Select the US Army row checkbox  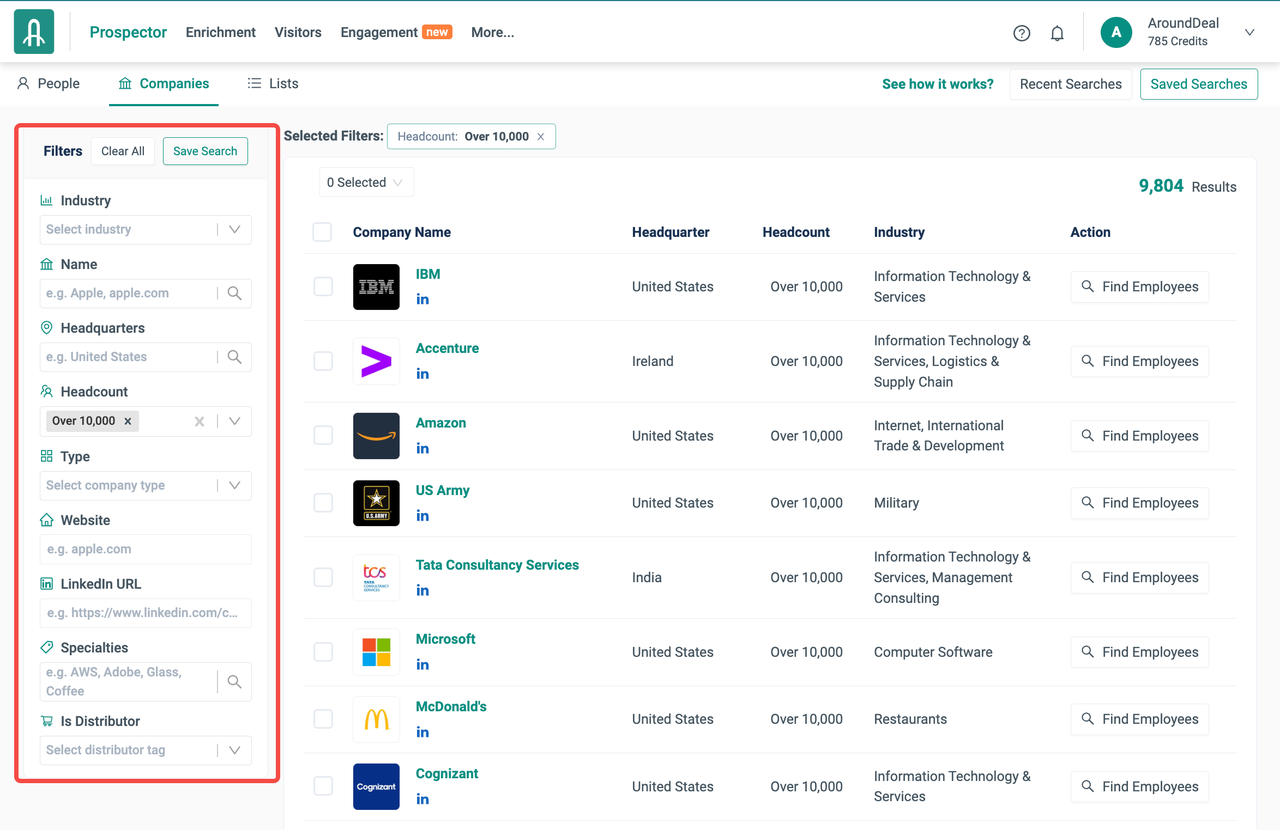tap(323, 503)
